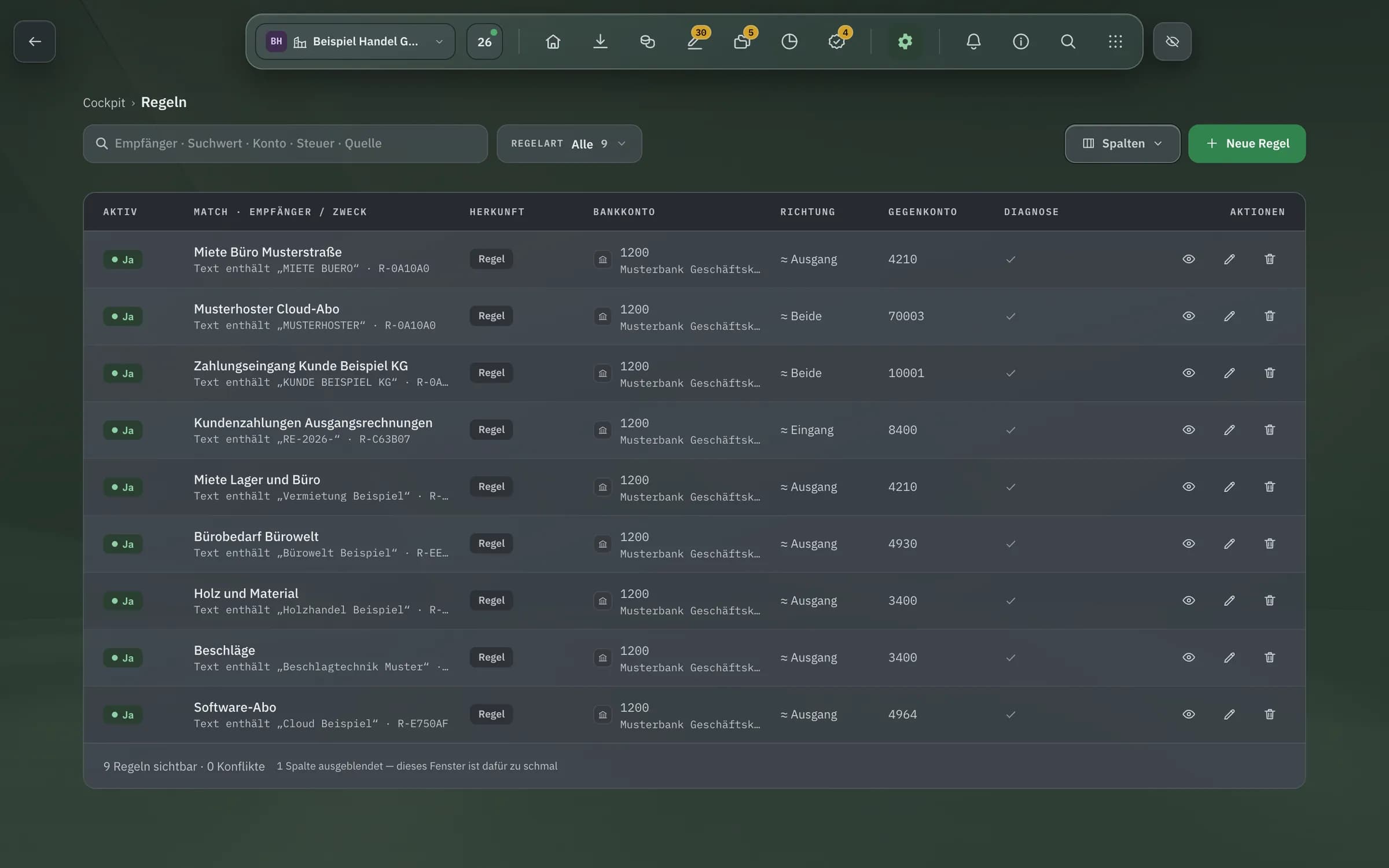Screen dimensions: 1389x868
Task: Click the notifications bell icon
Action: (973, 42)
